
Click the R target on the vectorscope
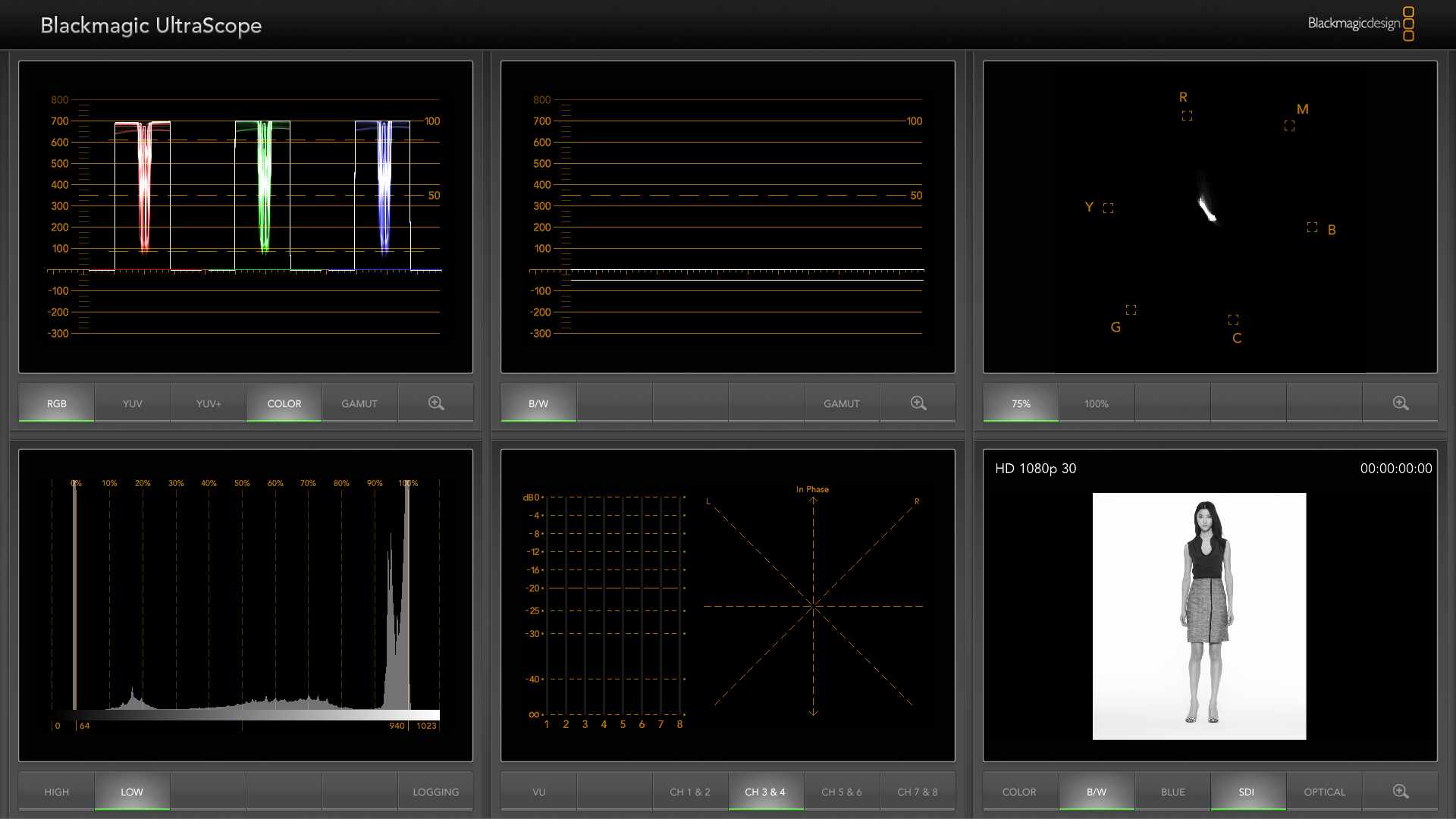(1187, 115)
